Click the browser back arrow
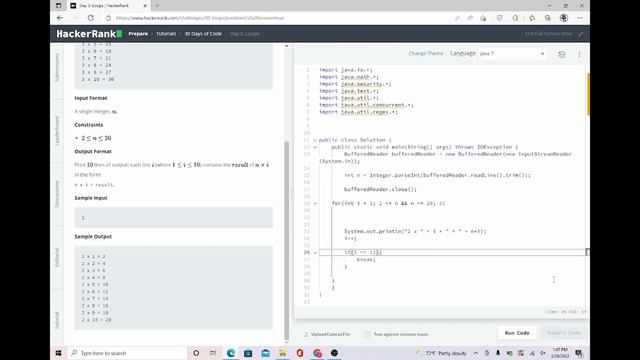This screenshot has width=640, height=360. (x=60, y=18)
